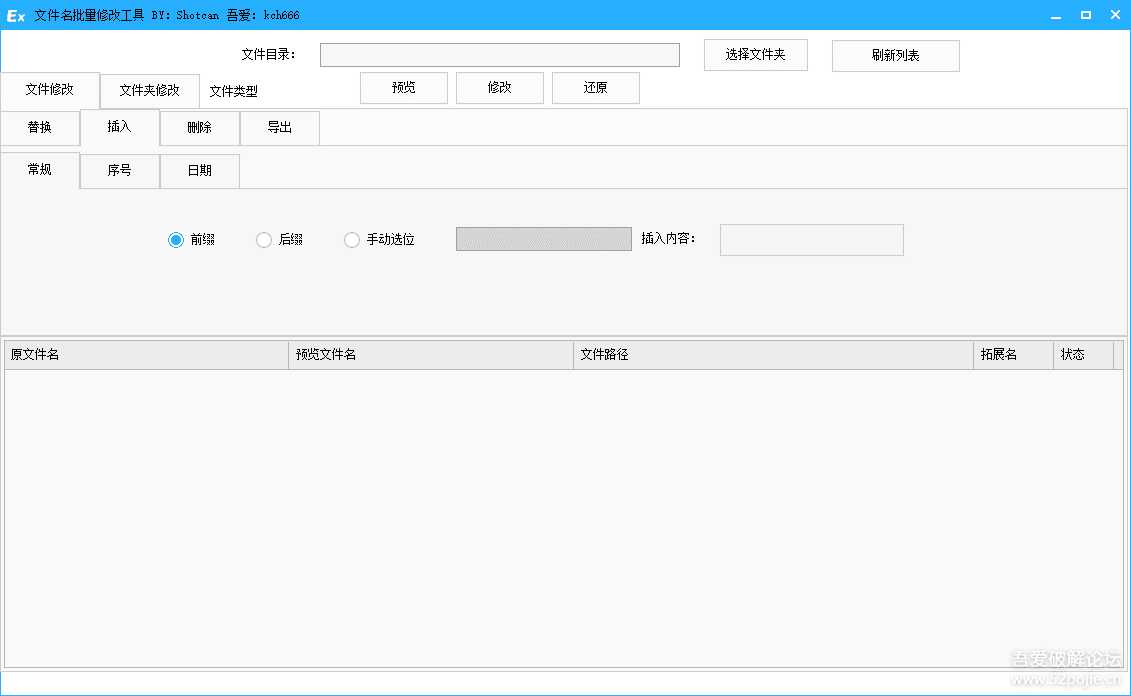Switch to the 文件夹修改 tab
Image resolution: width=1131 pixels, height=696 pixels.
click(x=149, y=90)
